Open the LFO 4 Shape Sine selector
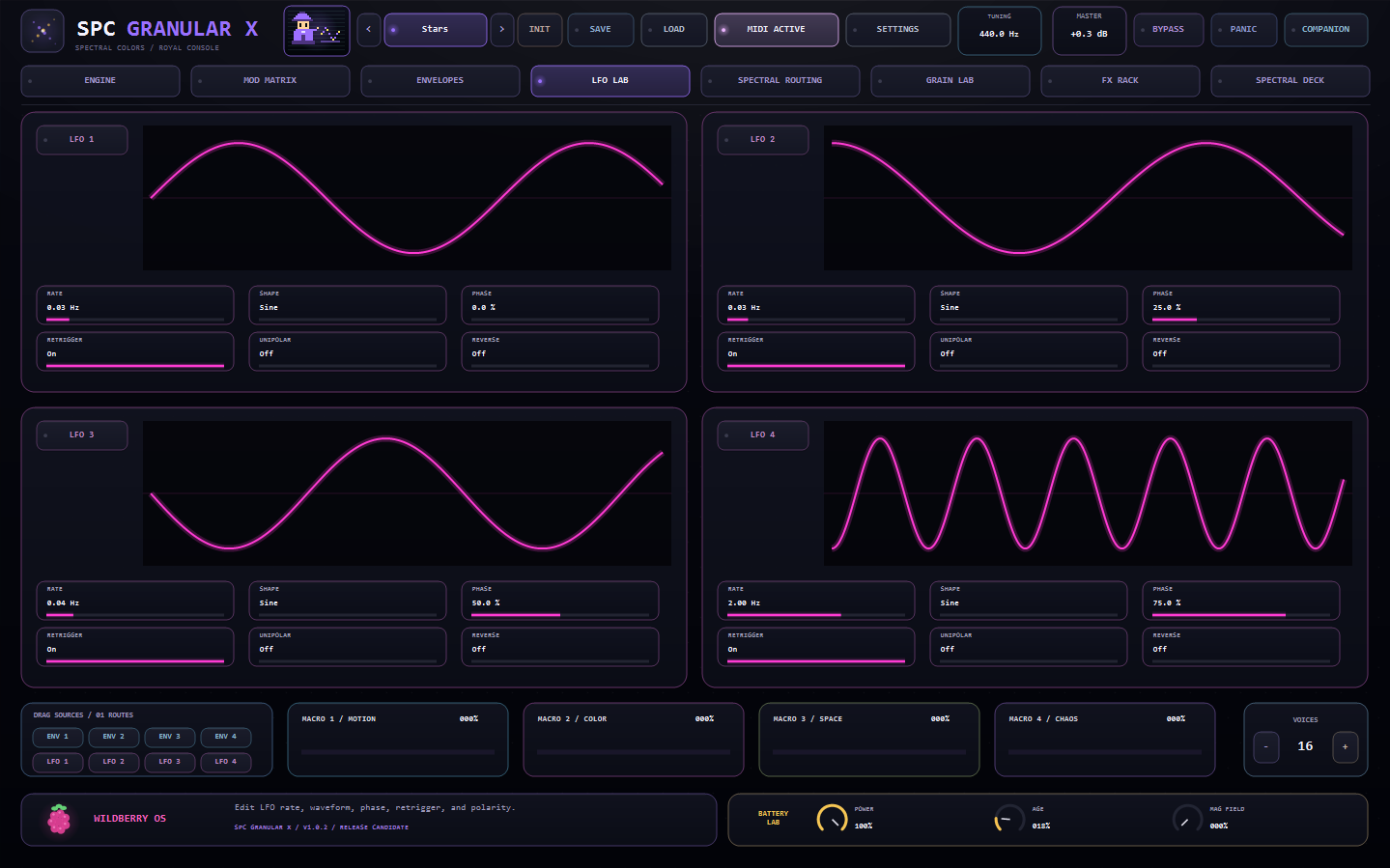 tap(1029, 601)
